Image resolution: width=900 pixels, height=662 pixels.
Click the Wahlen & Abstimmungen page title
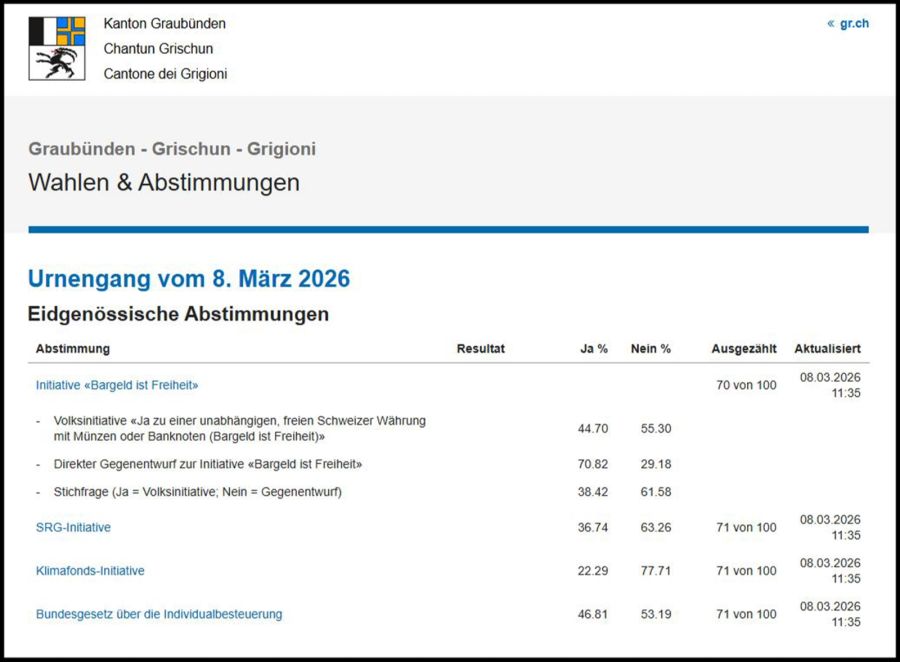pos(164,183)
